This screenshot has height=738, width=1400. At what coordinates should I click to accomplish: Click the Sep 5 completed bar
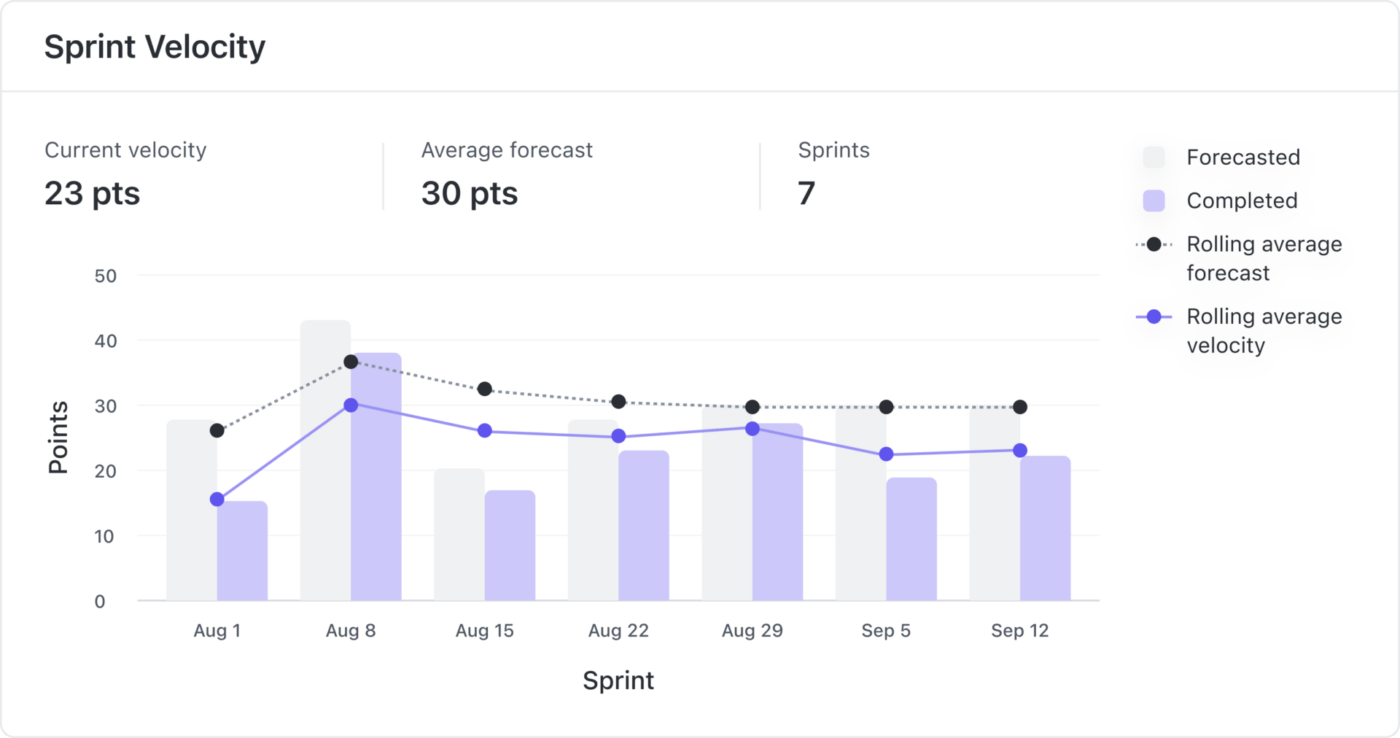[x=911, y=540]
